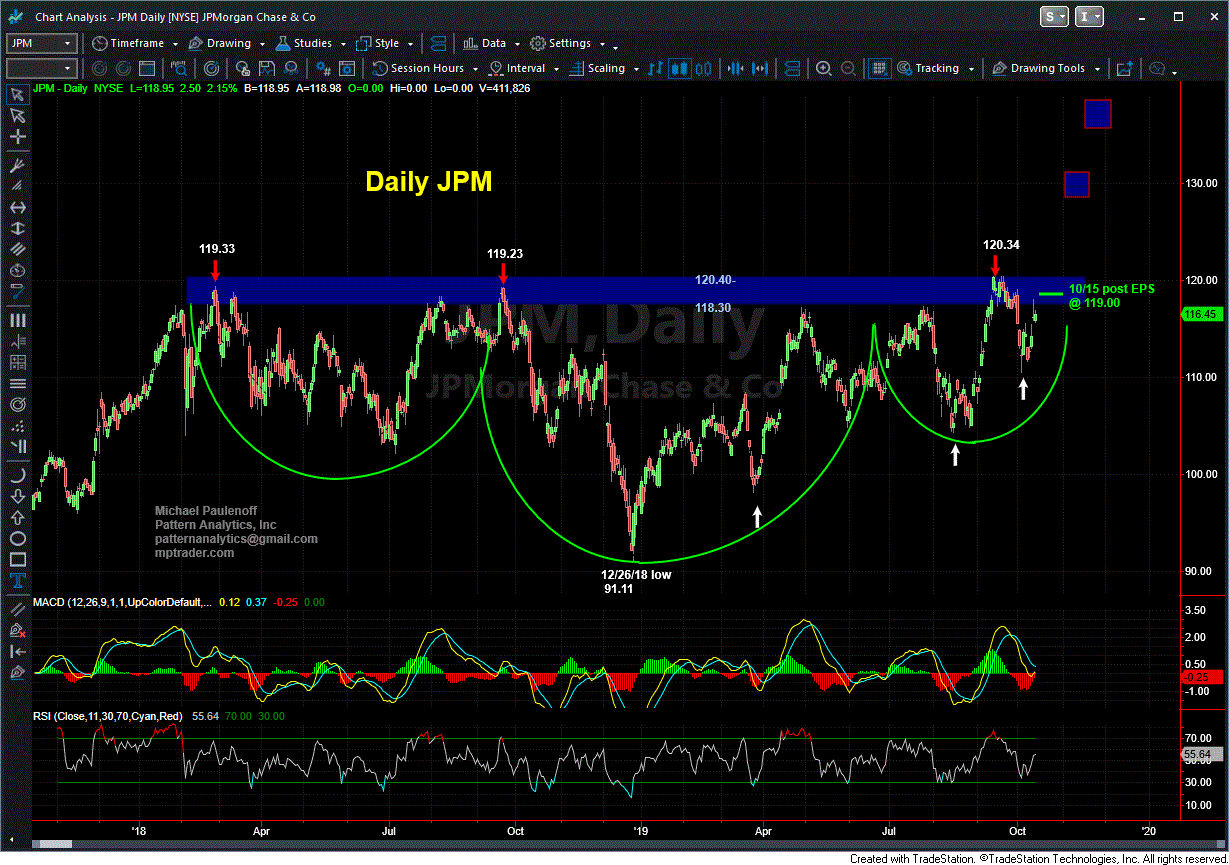The image size is (1229, 865).
Task: Toggle the chart grid display
Action: point(879,68)
